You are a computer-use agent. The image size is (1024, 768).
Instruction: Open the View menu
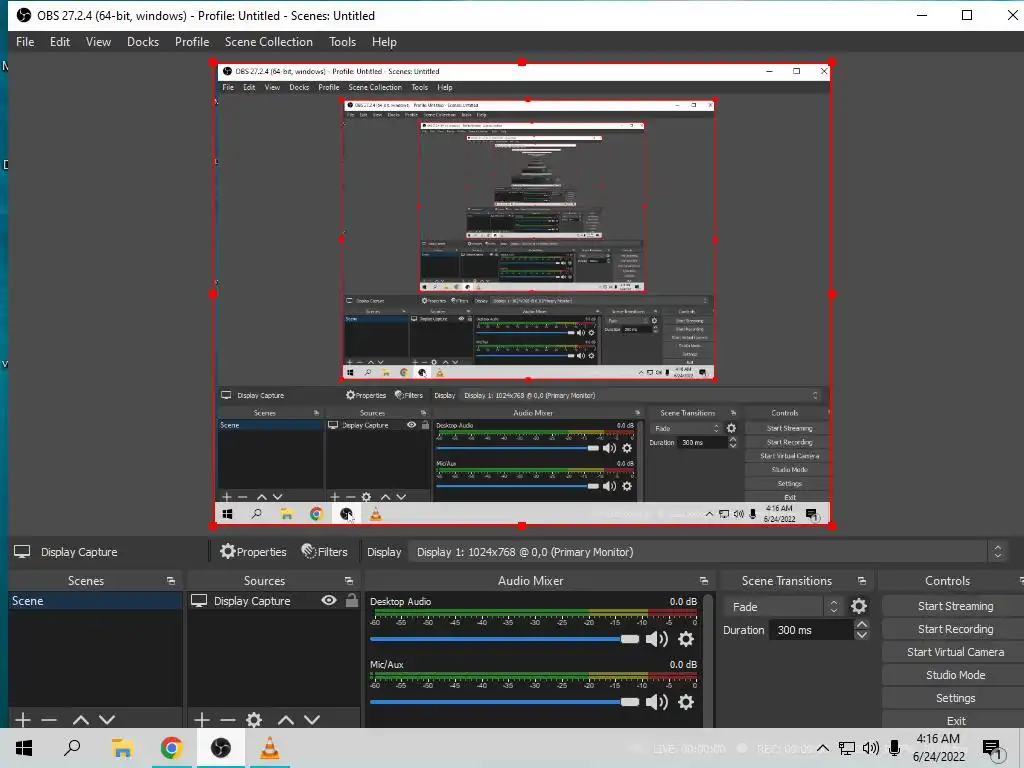pyautogui.click(x=98, y=42)
